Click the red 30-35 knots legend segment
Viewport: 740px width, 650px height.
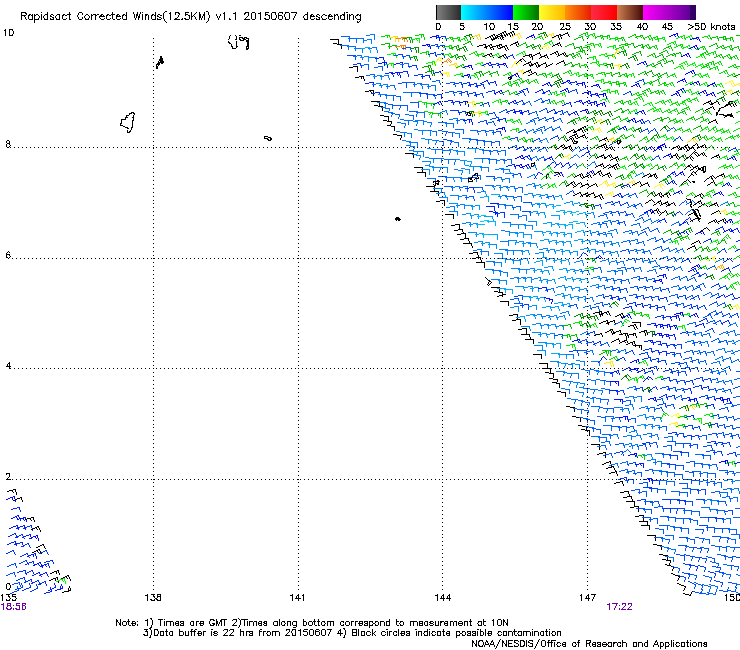click(604, 12)
